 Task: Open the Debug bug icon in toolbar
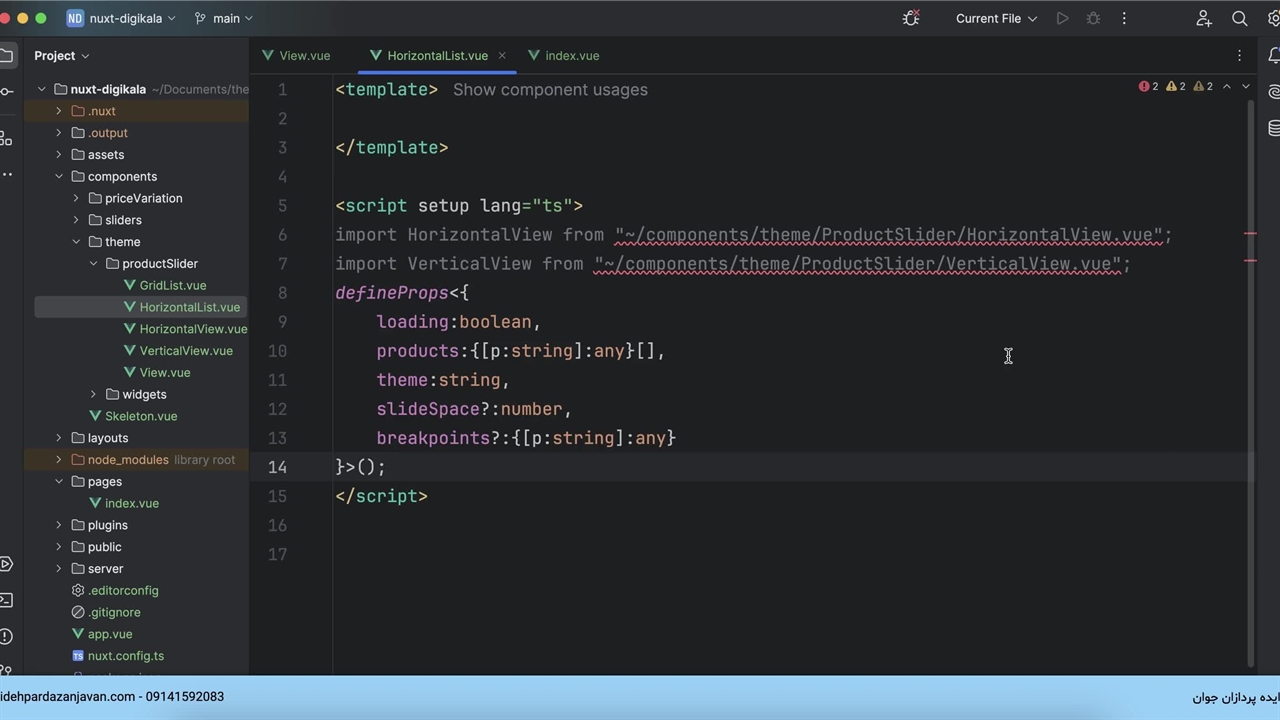[x=910, y=18]
